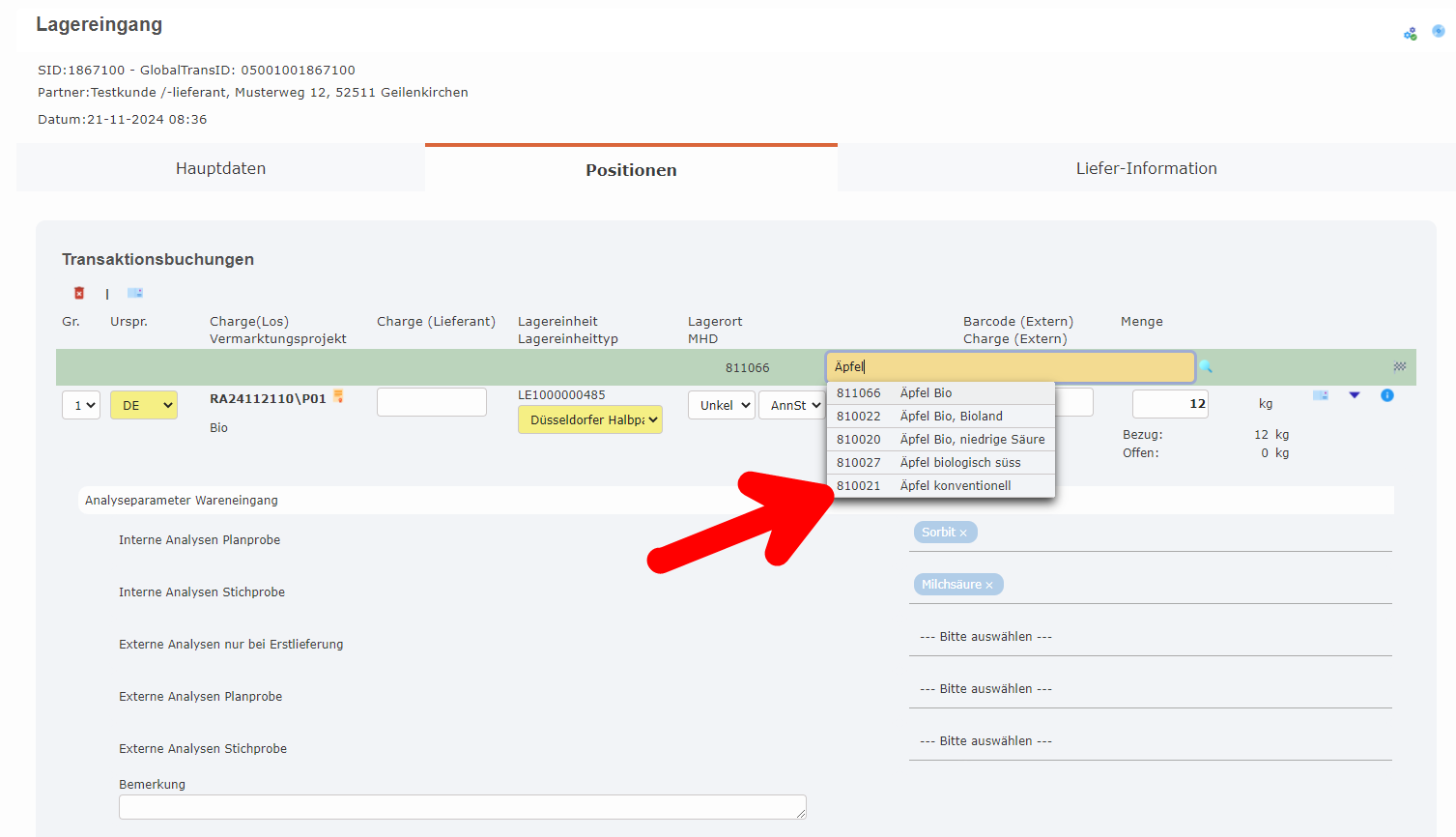Image resolution: width=1456 pixels, height=837 pixels.
Task: Click the red delete trash icon
Action: [79, 293]
